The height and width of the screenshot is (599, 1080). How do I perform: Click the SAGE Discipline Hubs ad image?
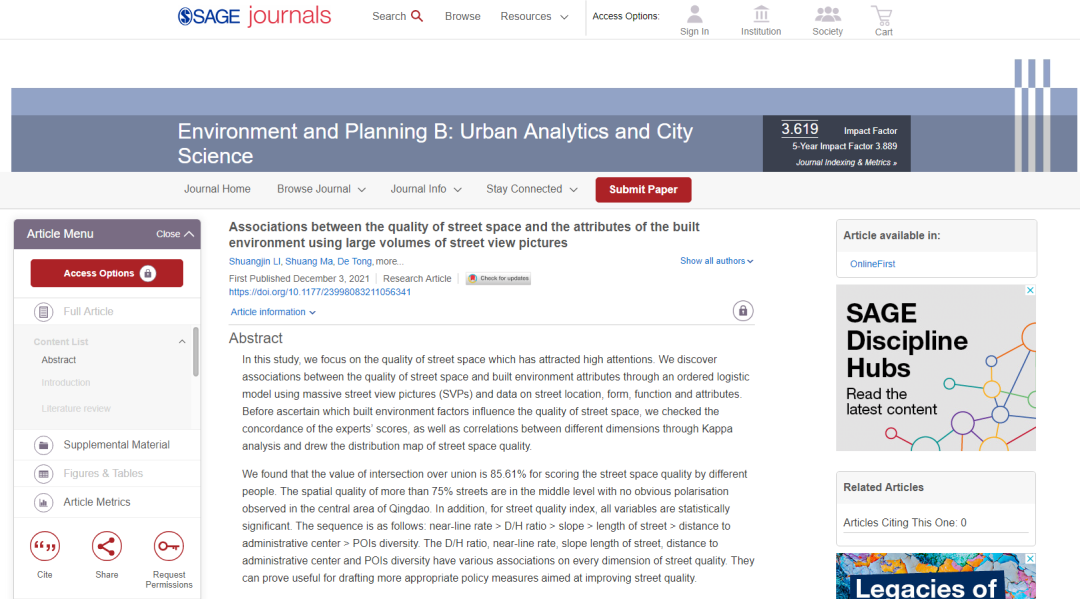pyautogui.click(x=936, y=368)
